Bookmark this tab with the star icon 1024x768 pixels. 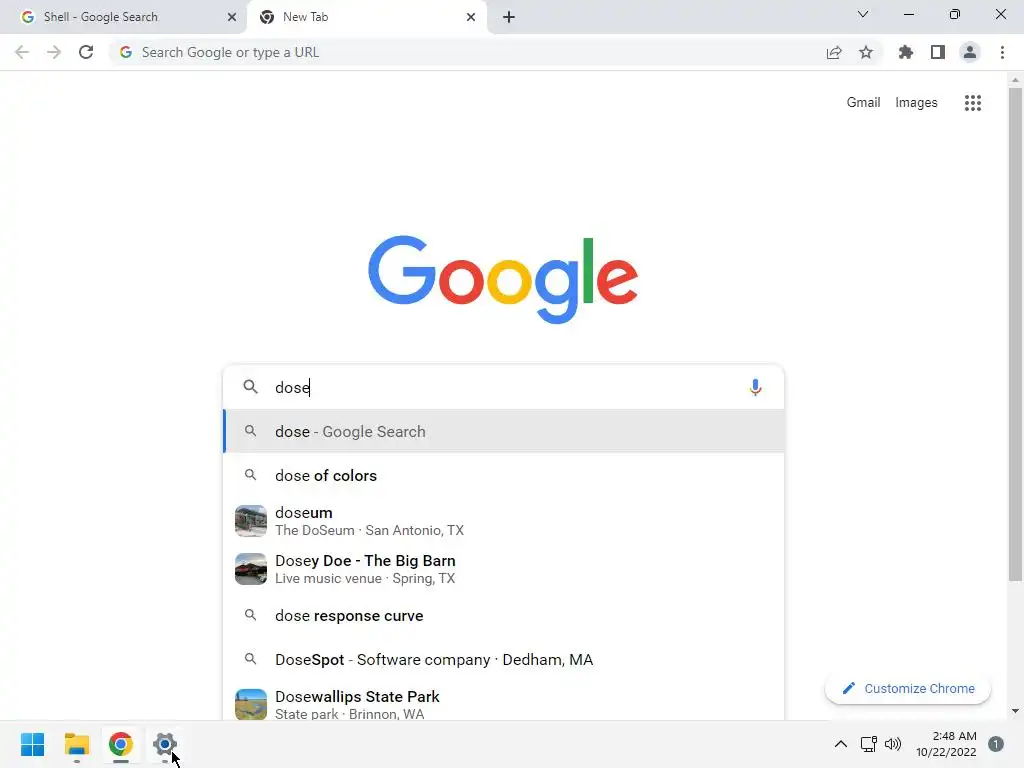tap(866, 52)
